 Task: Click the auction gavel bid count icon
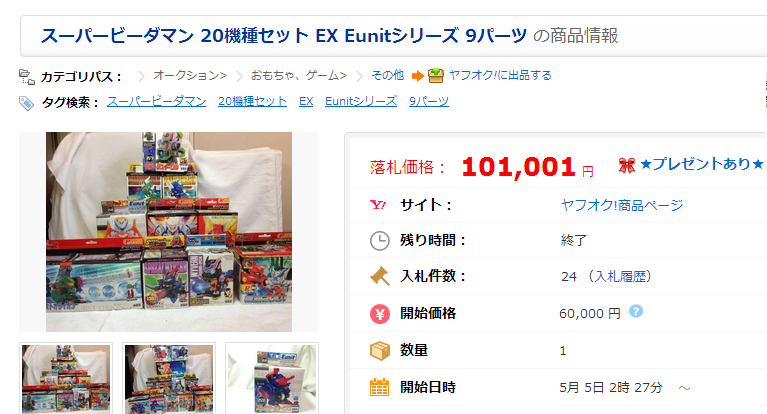coord(380,276)
